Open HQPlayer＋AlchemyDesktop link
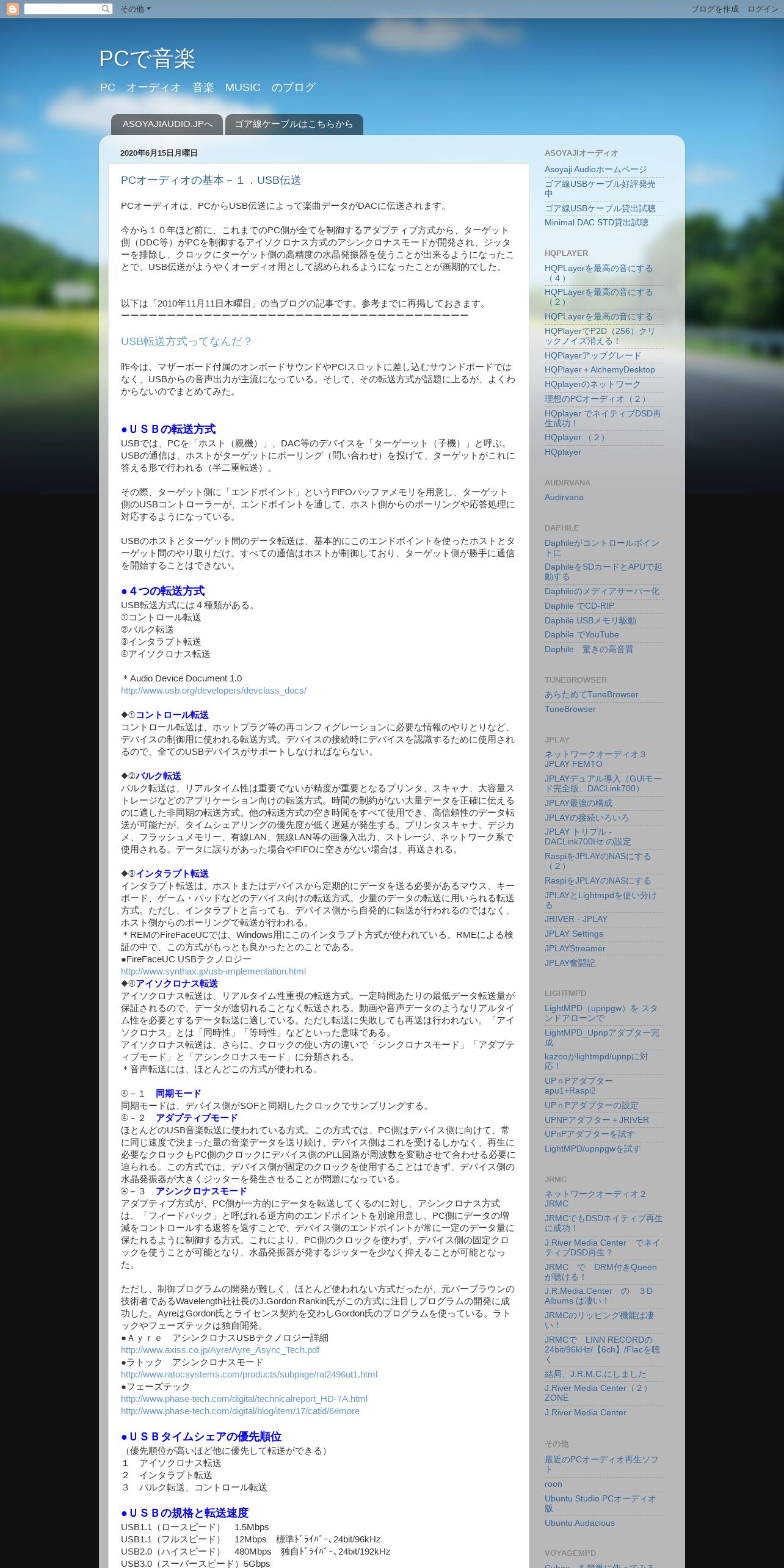784x1568 pixels. tap(600, 369)
